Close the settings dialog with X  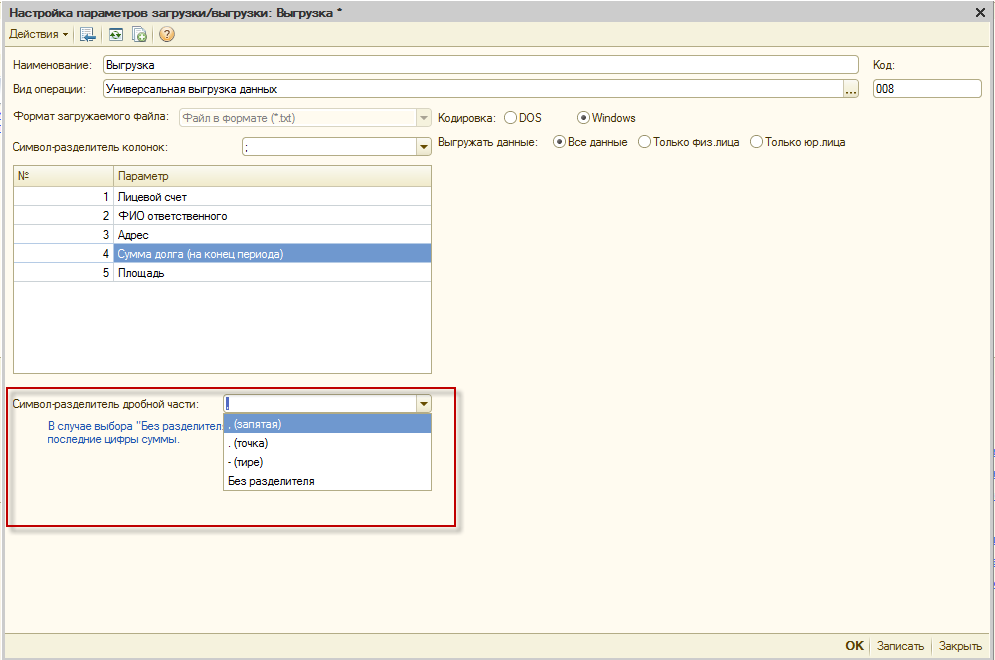tap(980, 13)
